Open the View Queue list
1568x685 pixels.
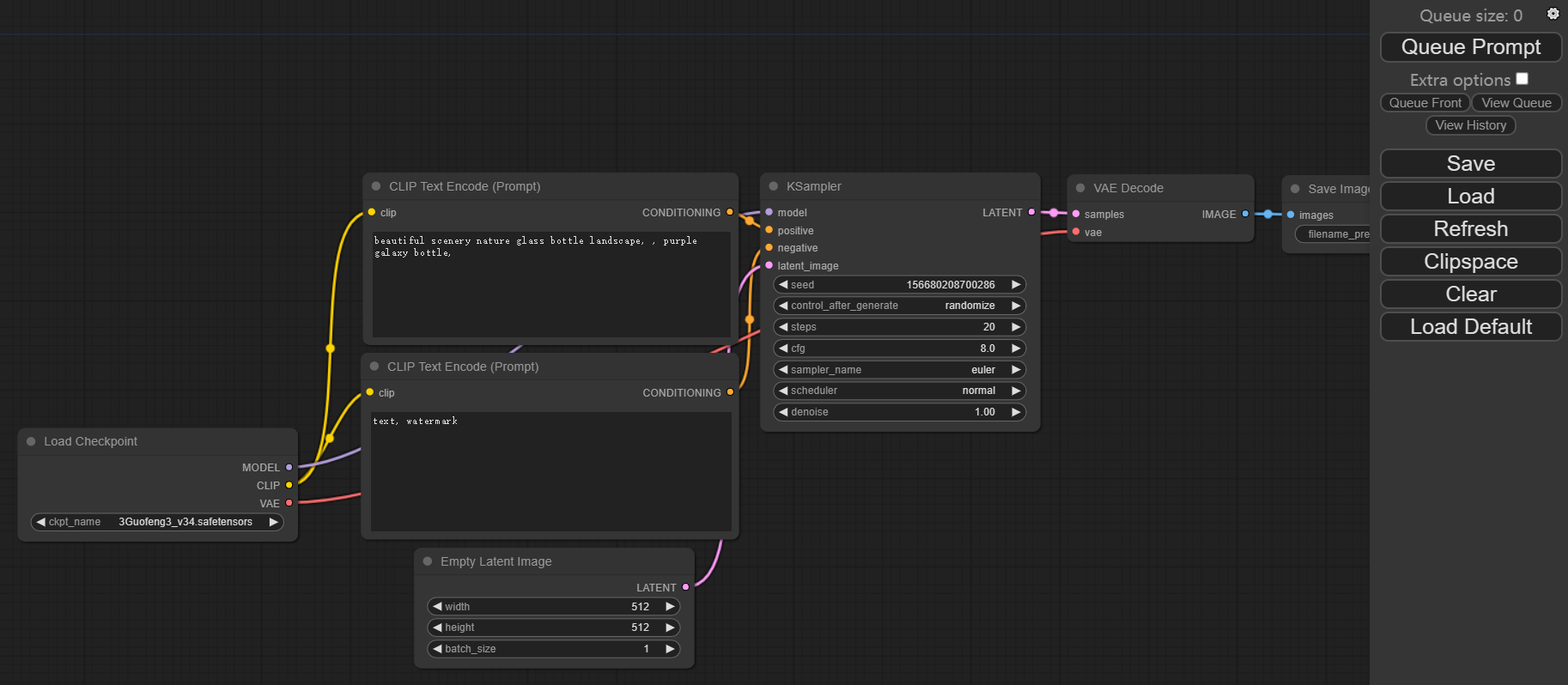[1516, 103]
